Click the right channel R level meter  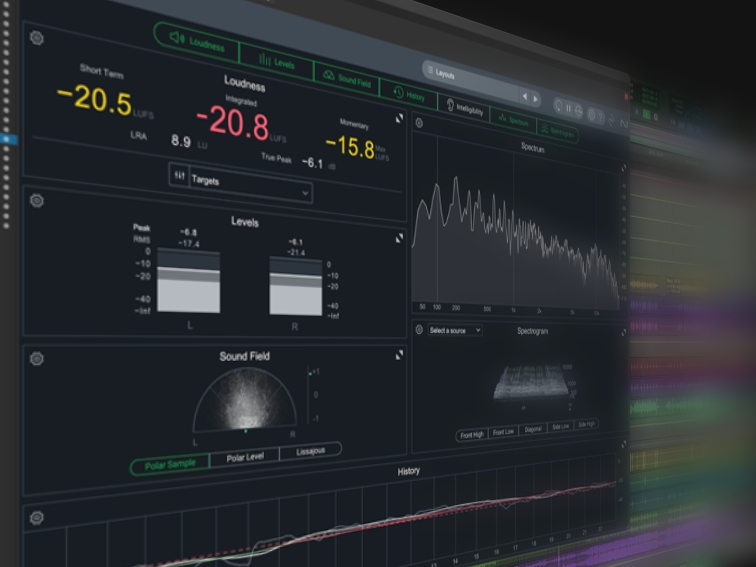[x=296, y=287]
